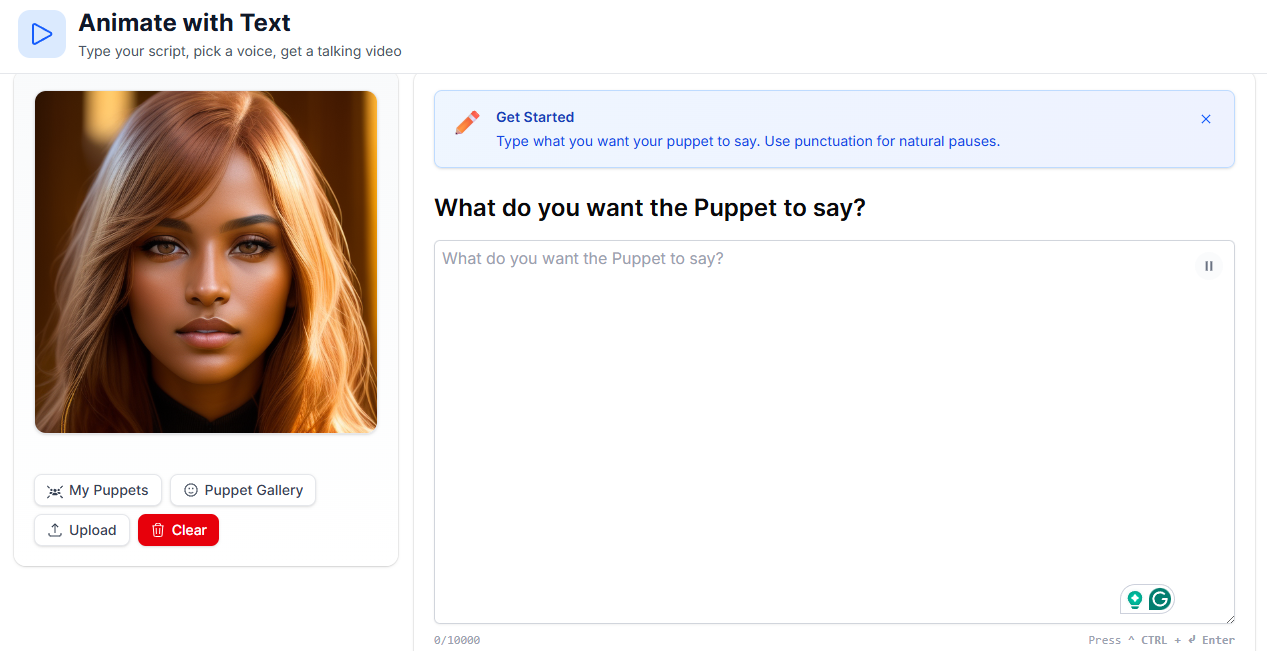Click the Get Started banner heading
This screenshot has height=651, width=1267.
535,117
